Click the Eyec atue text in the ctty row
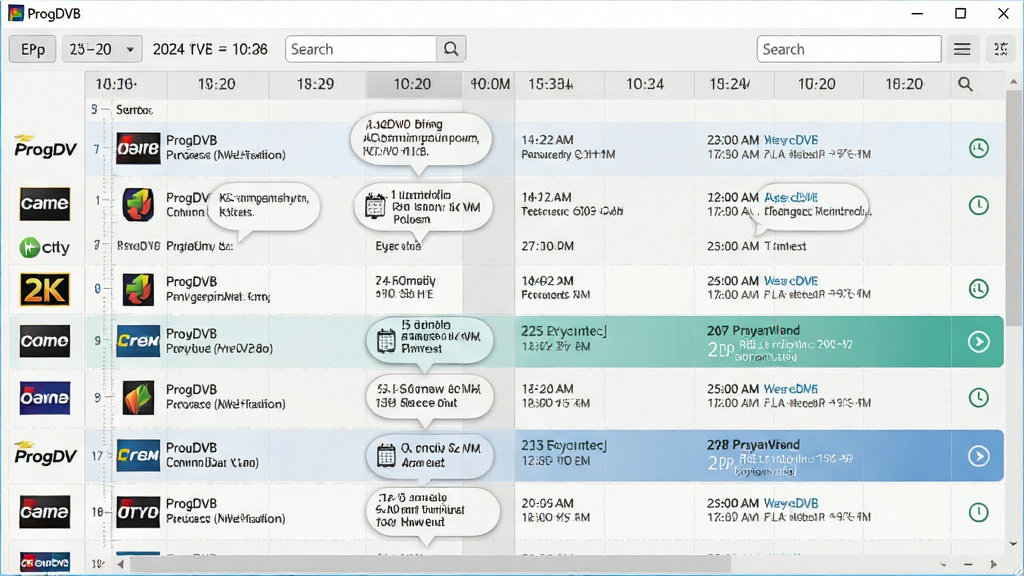The width and height of the screenshot is (1024, 576). [398, 246]
